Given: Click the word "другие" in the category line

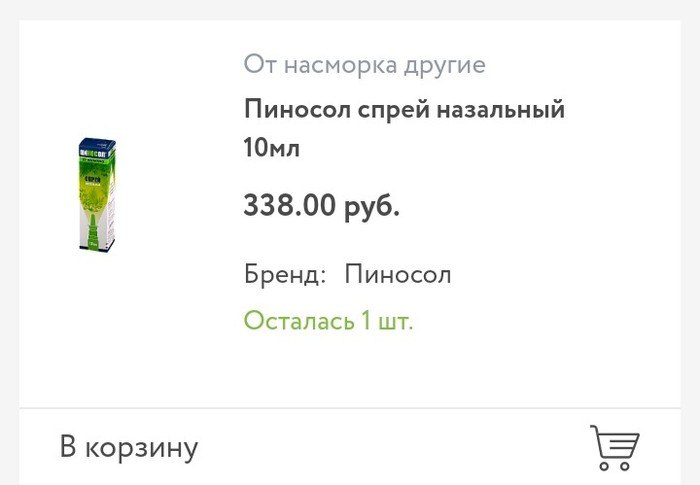Looking at the screenshot, I should (x=447, y=66).
